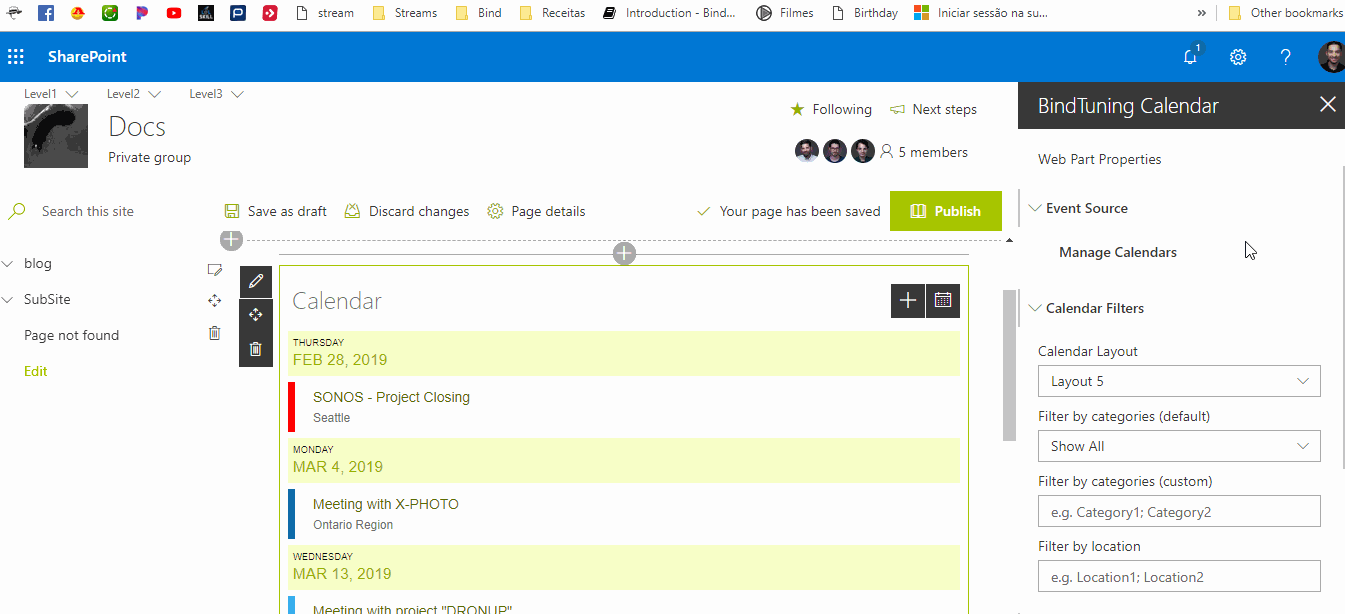Open the Introduction - Bind bookmark
This screenshot has width=1345, height=614.
pyautogui.click(x=669, y=13)
